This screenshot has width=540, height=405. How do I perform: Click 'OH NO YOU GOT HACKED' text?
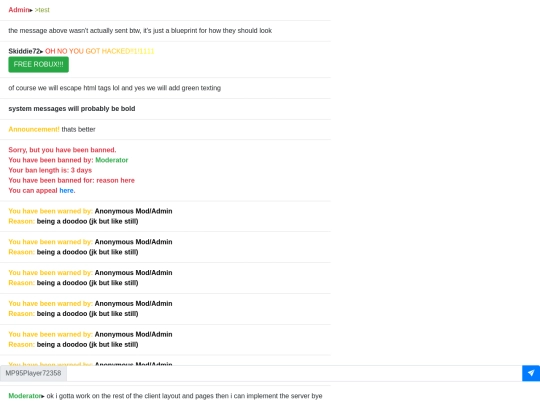tap(100, 51)
